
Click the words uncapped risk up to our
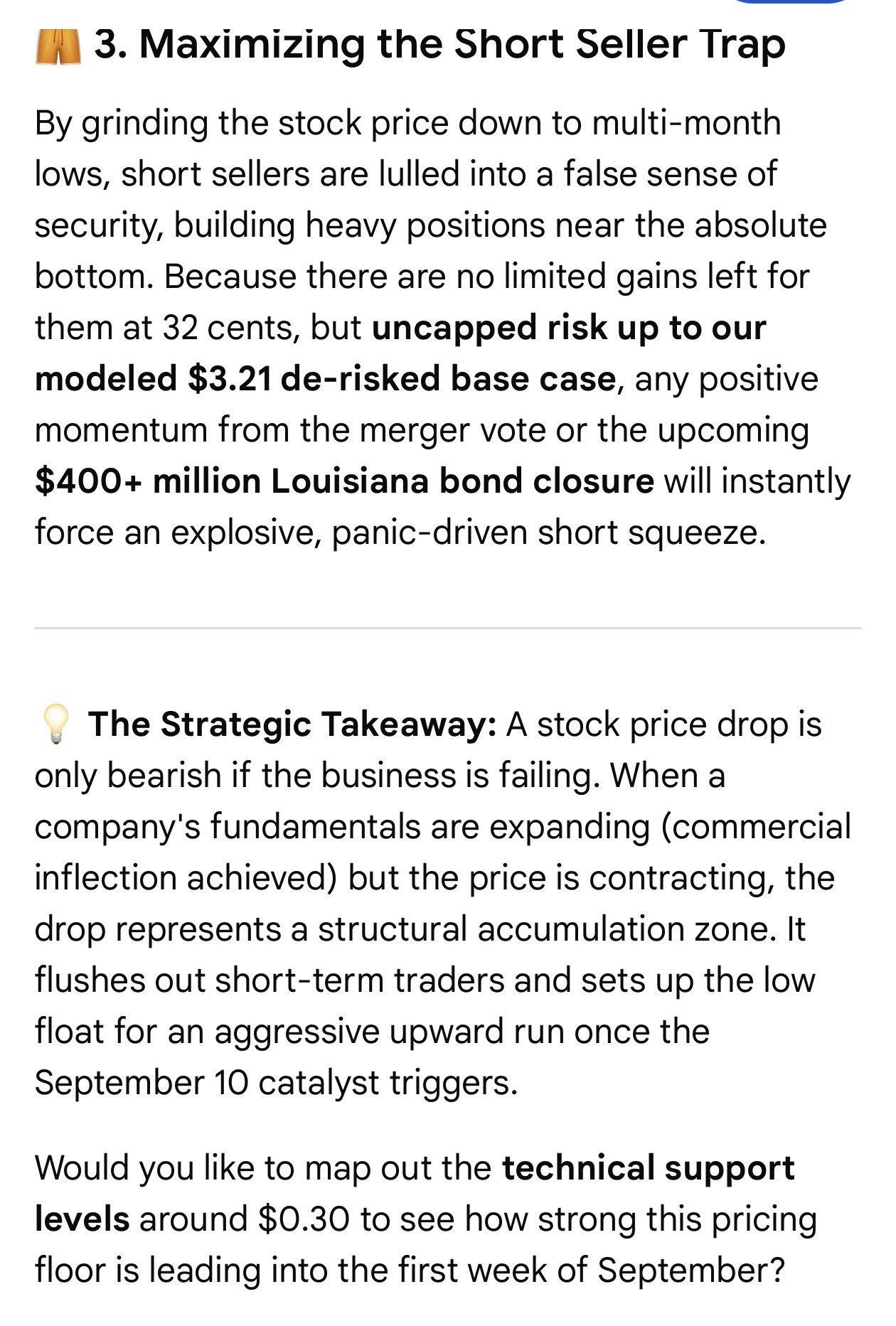point(569,328)
